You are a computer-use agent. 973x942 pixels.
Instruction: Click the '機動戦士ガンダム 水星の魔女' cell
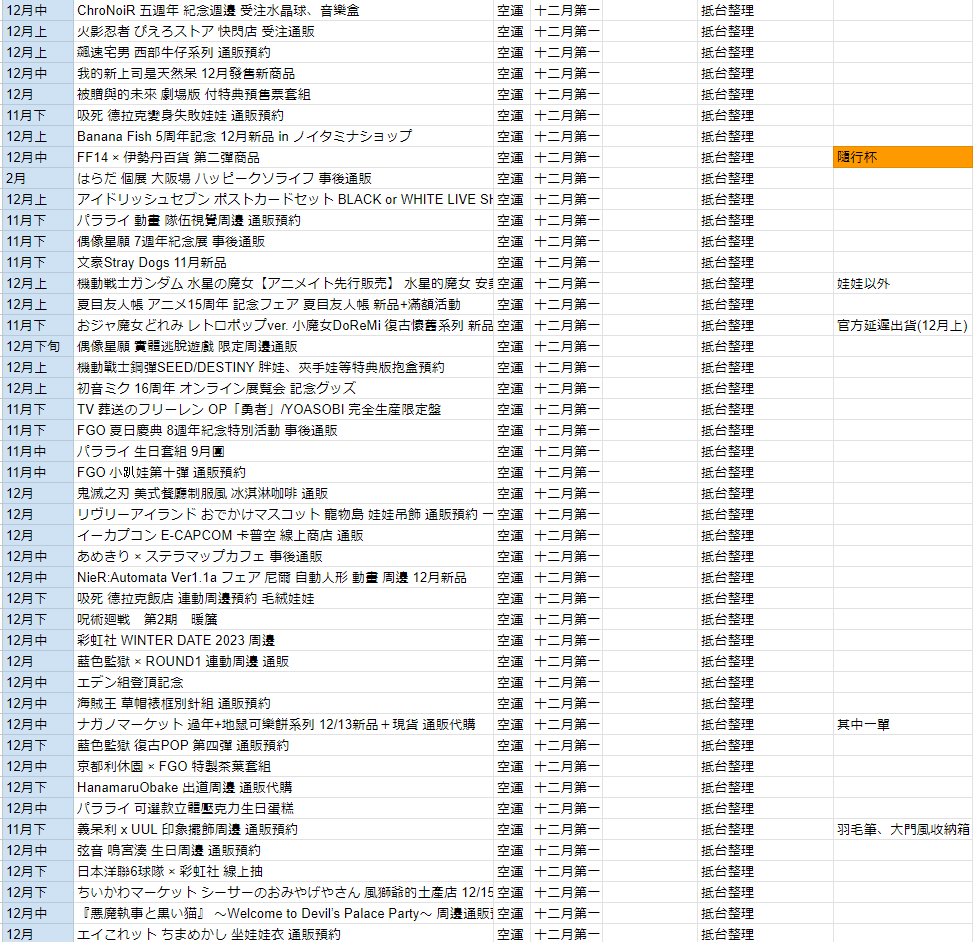click(284, 284)
